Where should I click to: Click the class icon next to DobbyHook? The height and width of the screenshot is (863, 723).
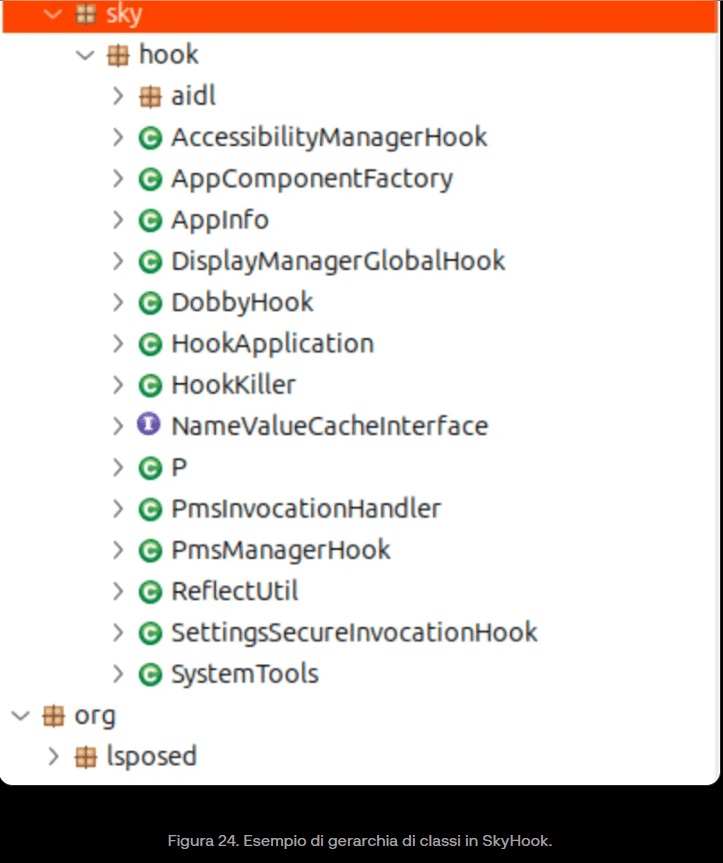150,303
